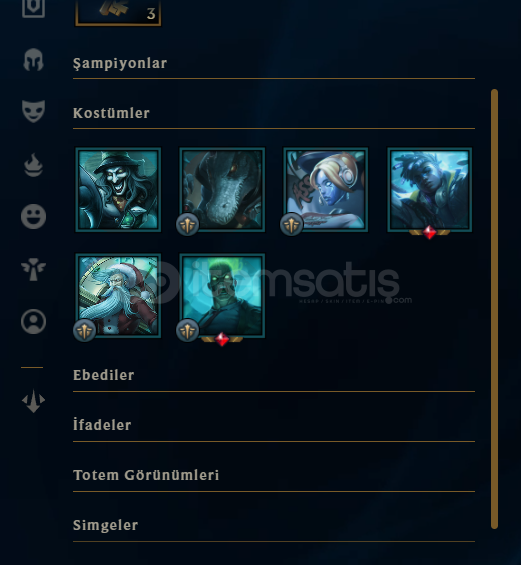Open the champions helmet icon in sidebar
Viewport: 521px width, 565px height.
coord(33,60)
